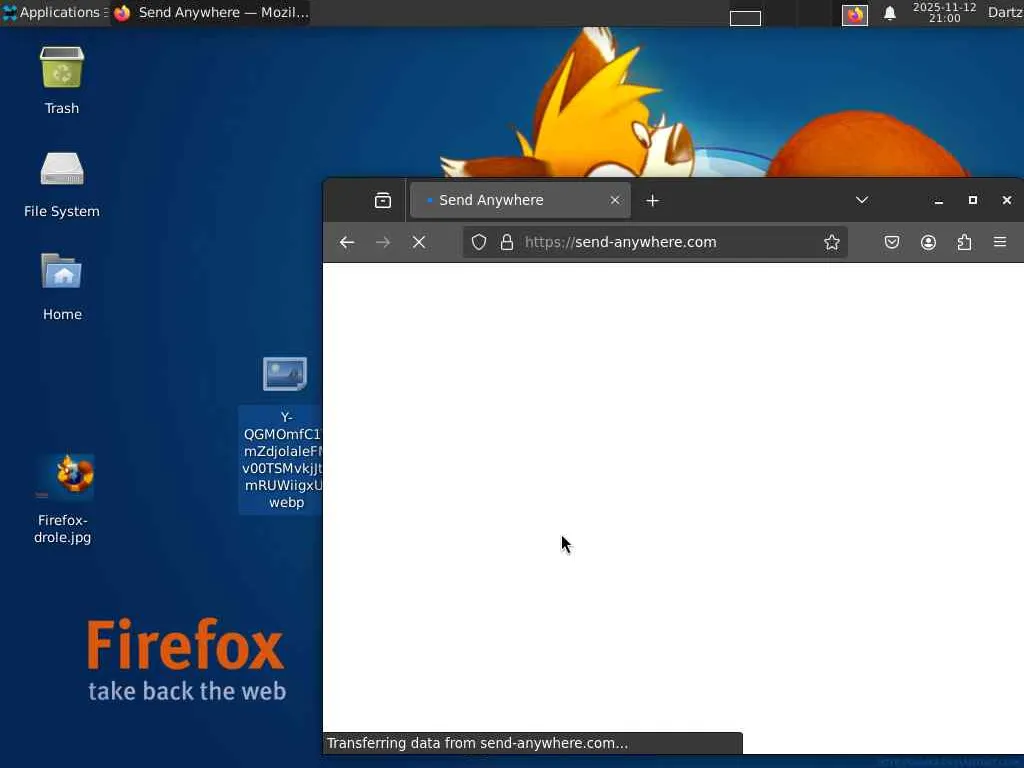Maximize the Firefox window
This screenshot has width=1024, height=768.
click(972, 200)
